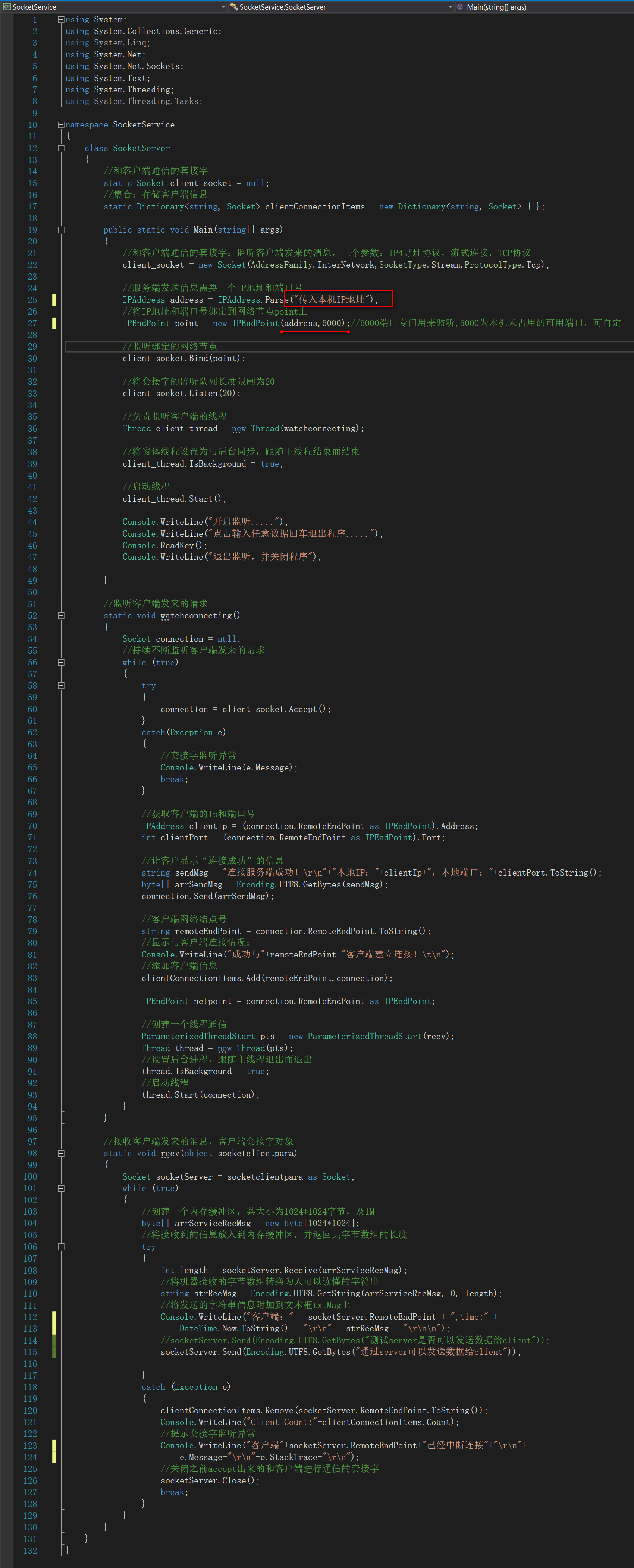This screenshot has width=634, height=1568.
Task: Click the C# project icon beside SocketService
Action: tap(7, 7)
